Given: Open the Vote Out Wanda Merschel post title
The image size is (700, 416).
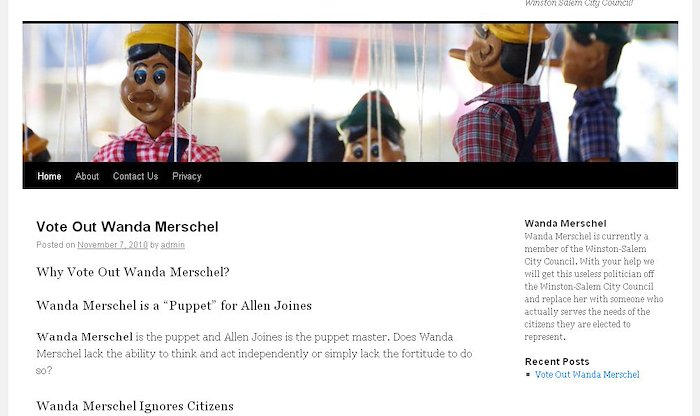Looking at the screenshot, I should tap(127, 227).
